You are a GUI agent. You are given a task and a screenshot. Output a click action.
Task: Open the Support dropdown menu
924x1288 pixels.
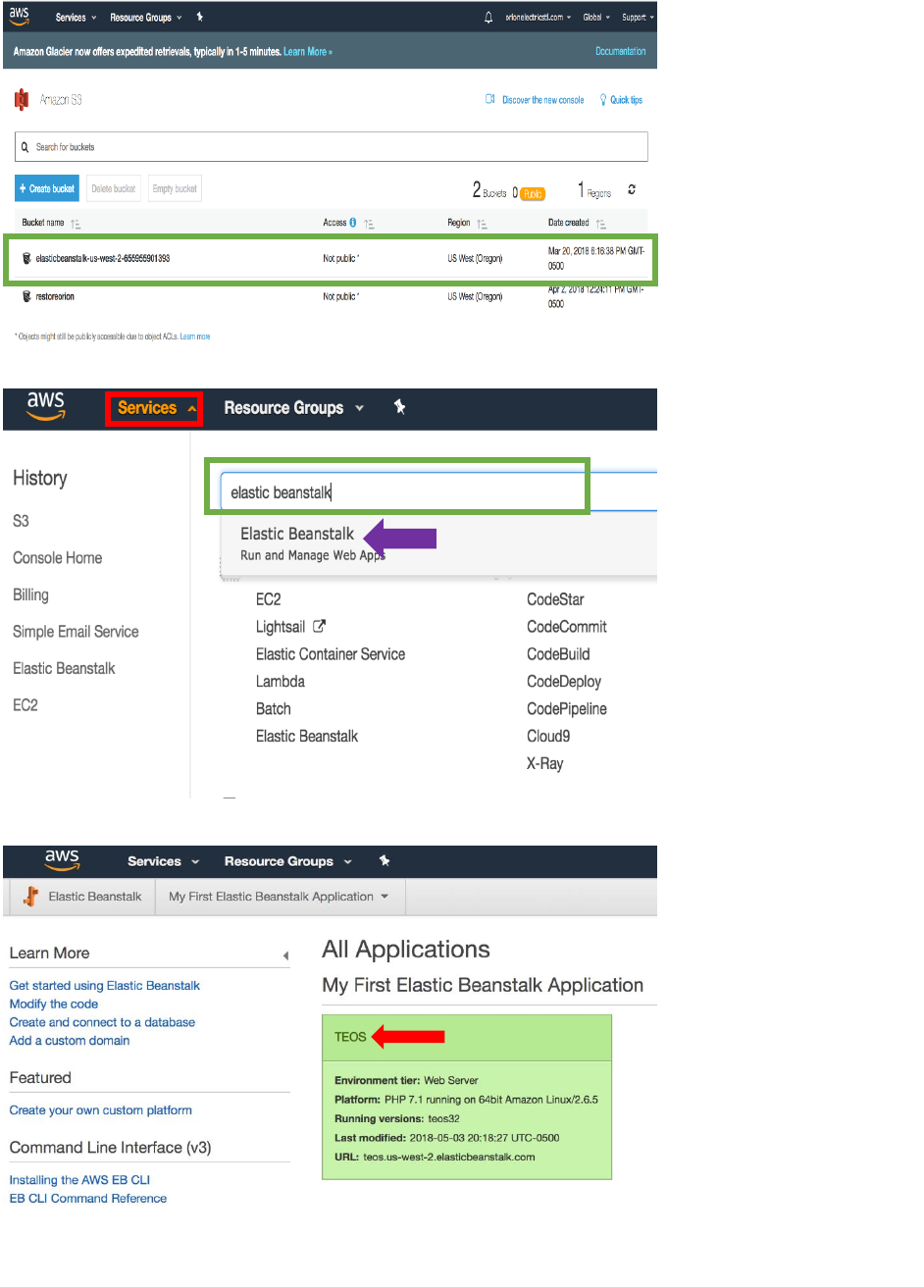638,18
